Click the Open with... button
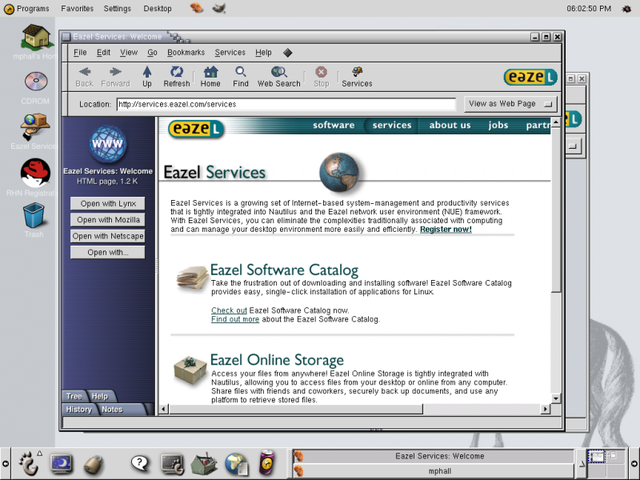This screenshot has height=480, width=640. click(108, 252)
